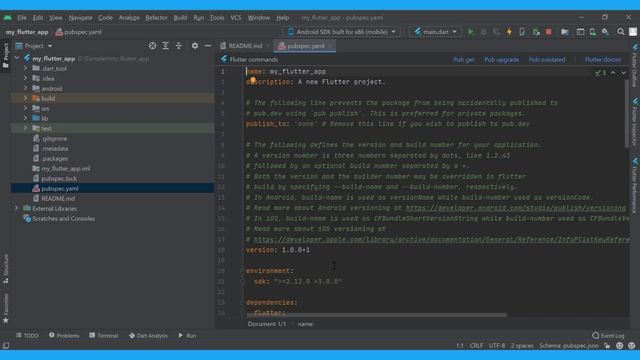Hide the Project tool window
Image resolution: width=640 pixels, height=360 pixels.
click(x=208, y=46)
